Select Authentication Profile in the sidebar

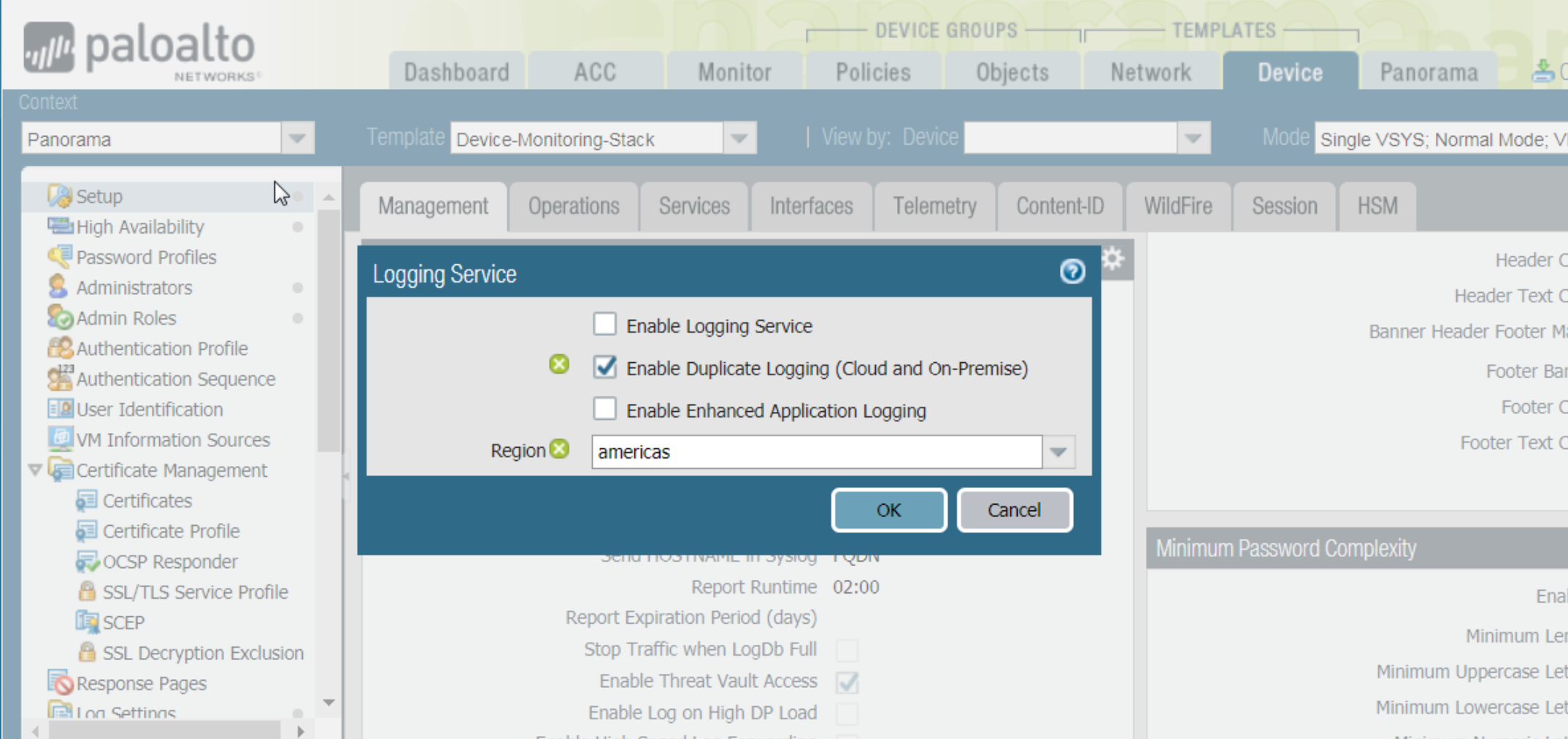162,348
